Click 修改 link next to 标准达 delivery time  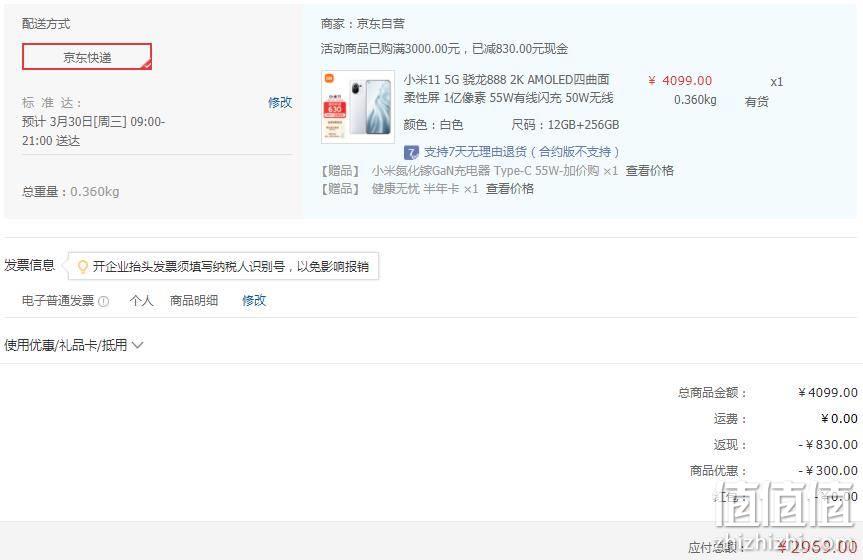coord(280,102)
